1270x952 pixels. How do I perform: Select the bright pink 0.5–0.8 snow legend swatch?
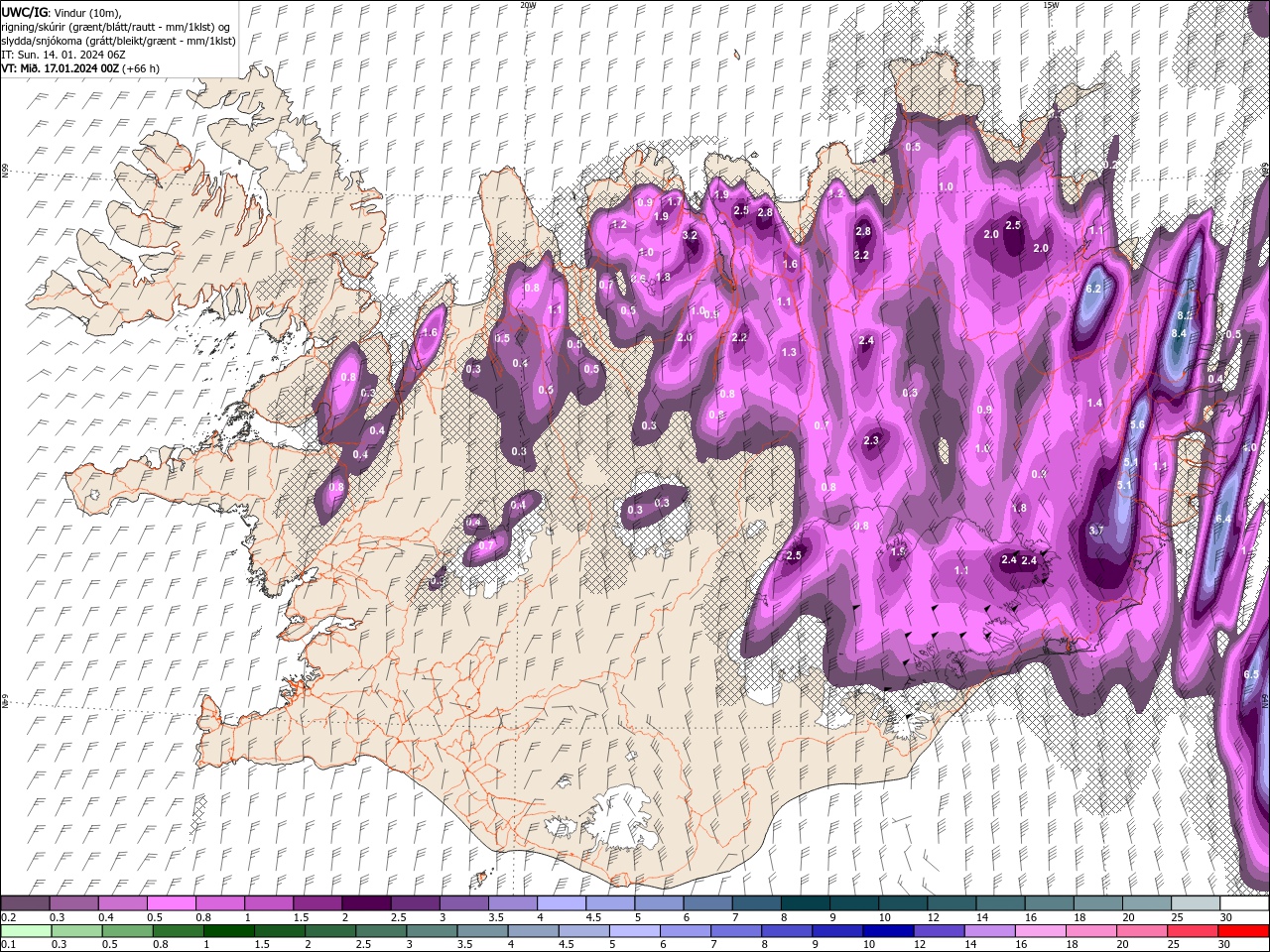171,903
